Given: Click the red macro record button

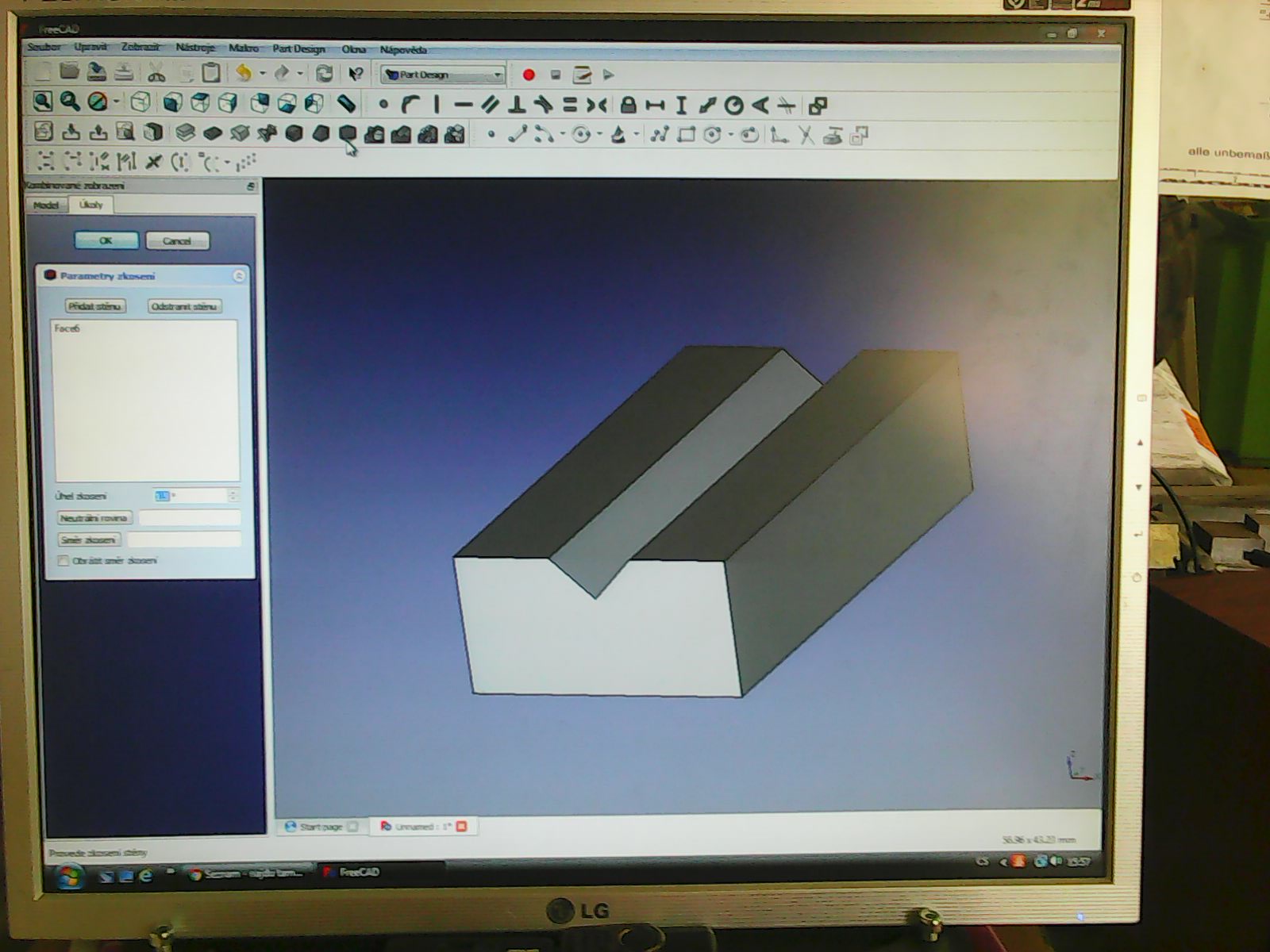Looking at the screenshot, I should (529, 75).
